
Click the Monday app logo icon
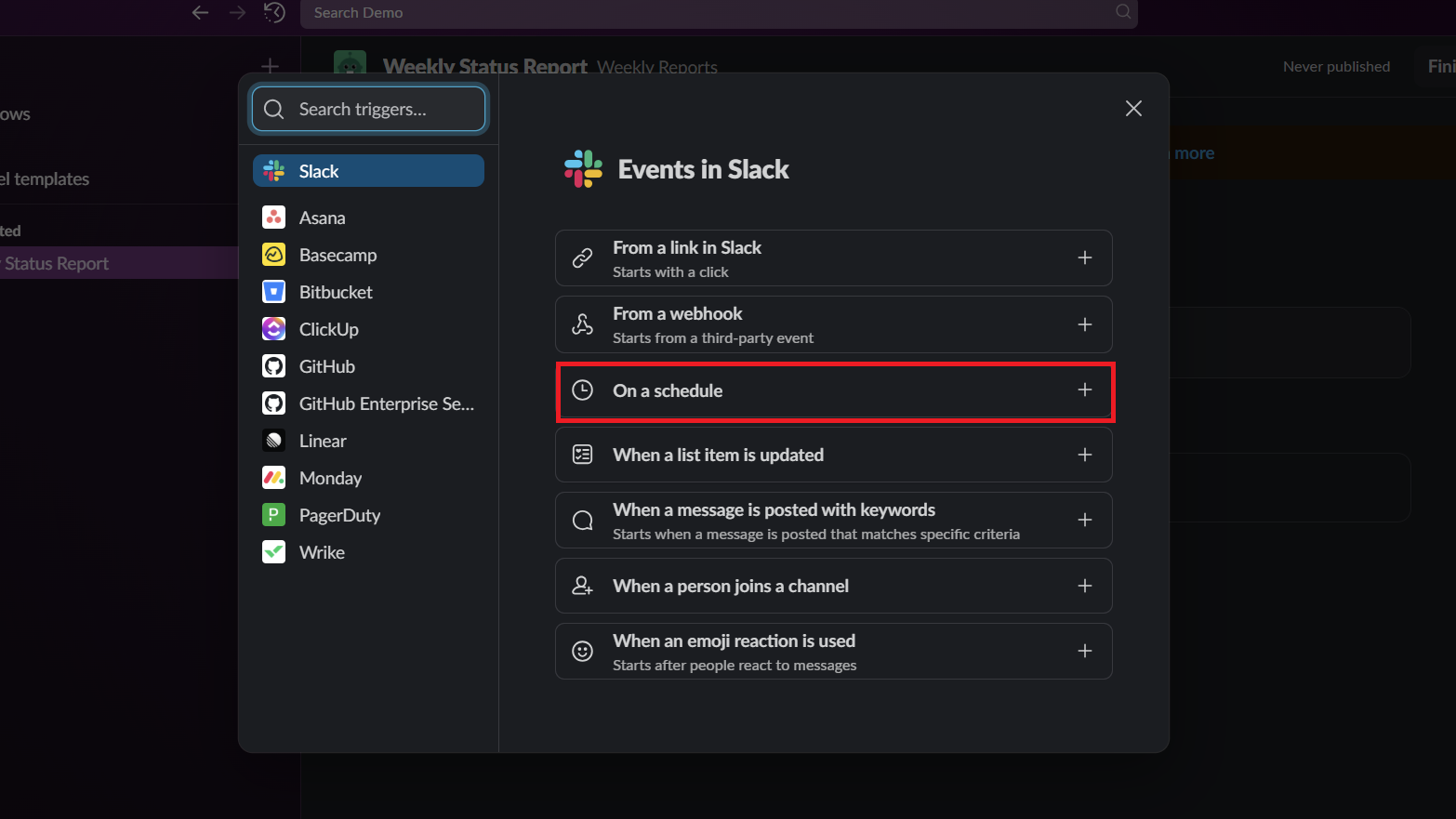273,478
